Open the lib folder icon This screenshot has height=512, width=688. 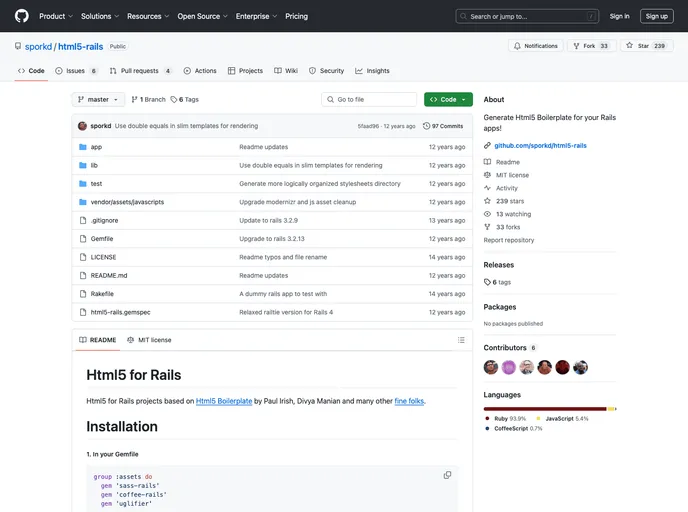tap(83, 165)
